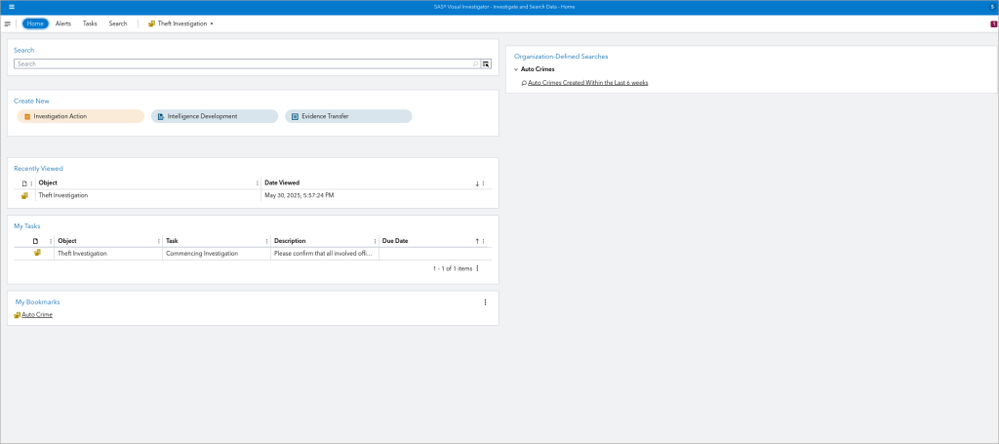999x444 pixels.
Task: Click the My Bookmarks section heading
Action: click(38, 302)
